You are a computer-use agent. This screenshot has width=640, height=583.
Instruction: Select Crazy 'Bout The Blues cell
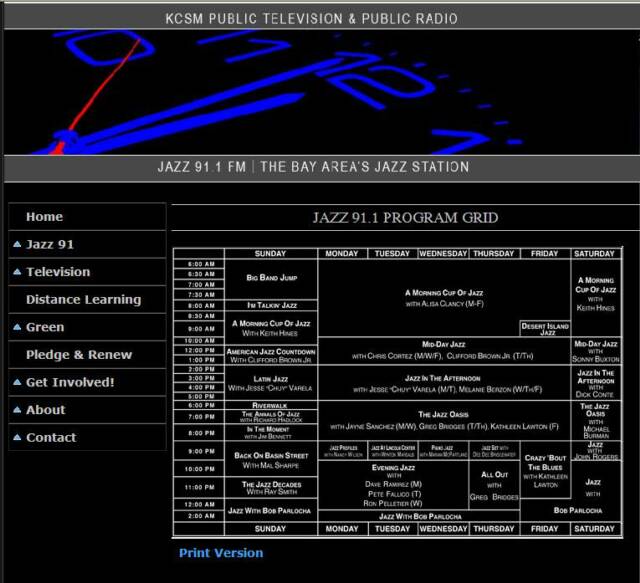(545, 470)
